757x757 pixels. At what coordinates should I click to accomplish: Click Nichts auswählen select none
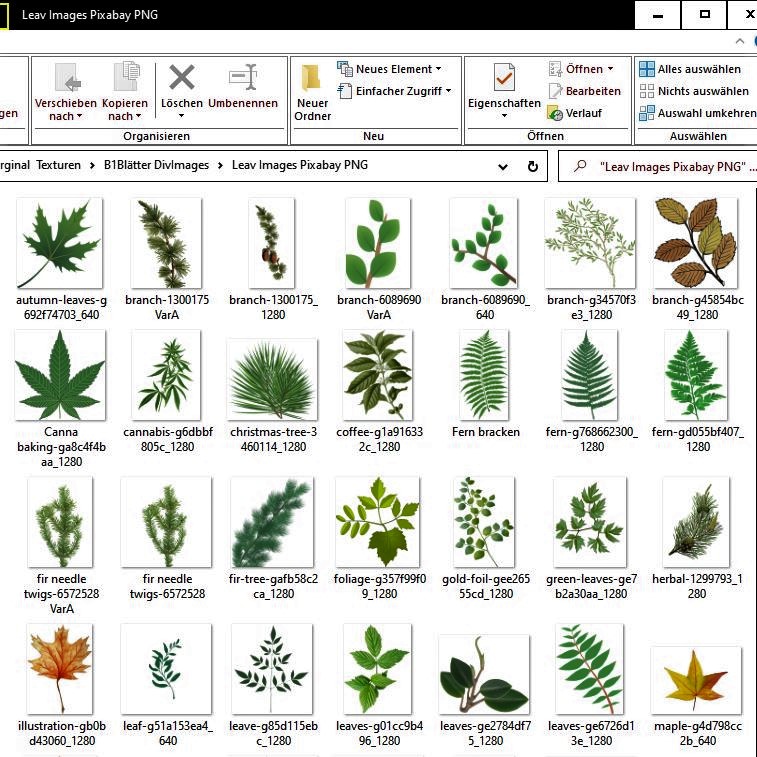pyautogui.click(x=694, y=91)
